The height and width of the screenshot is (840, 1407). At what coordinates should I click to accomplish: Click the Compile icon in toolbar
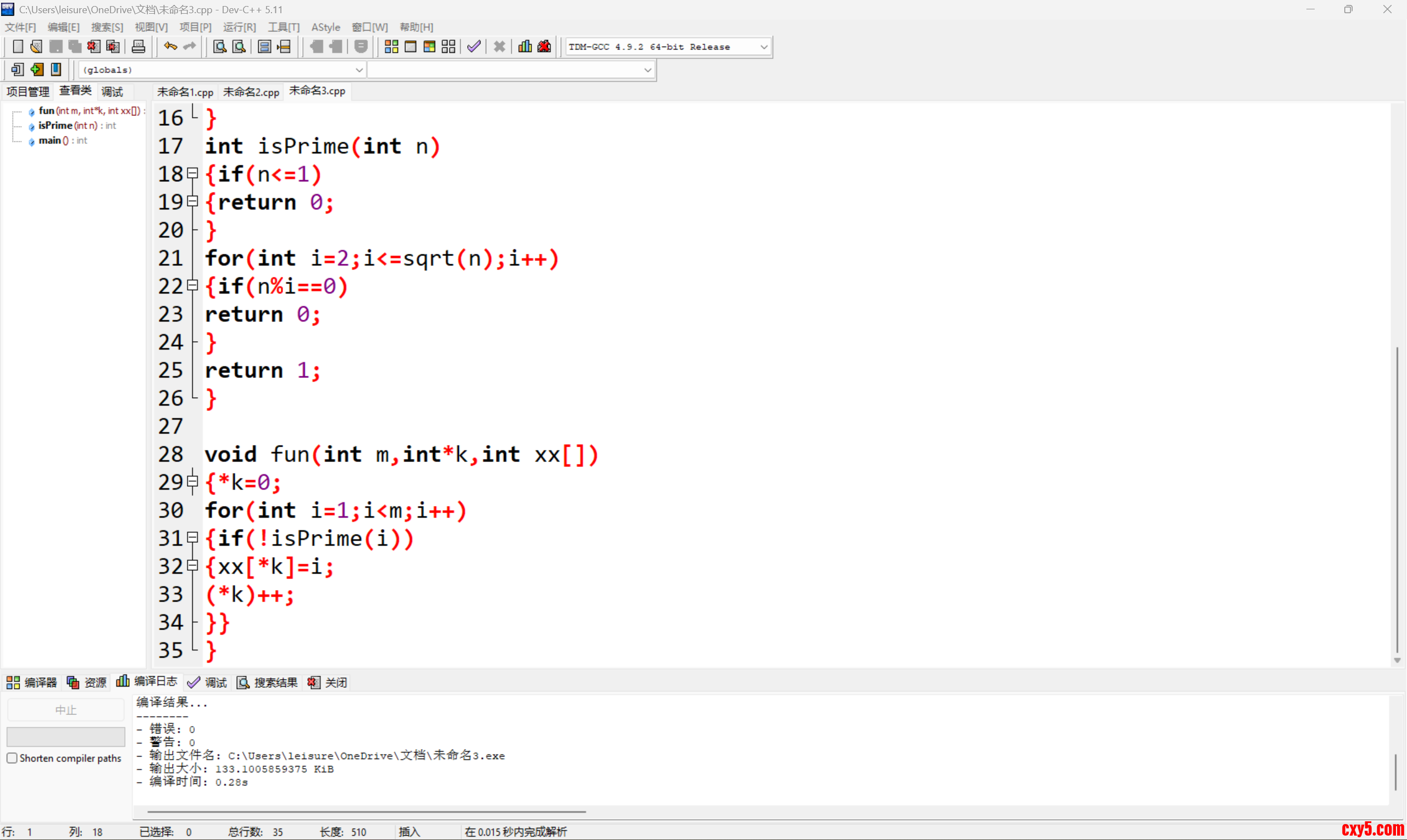(391, 46)
